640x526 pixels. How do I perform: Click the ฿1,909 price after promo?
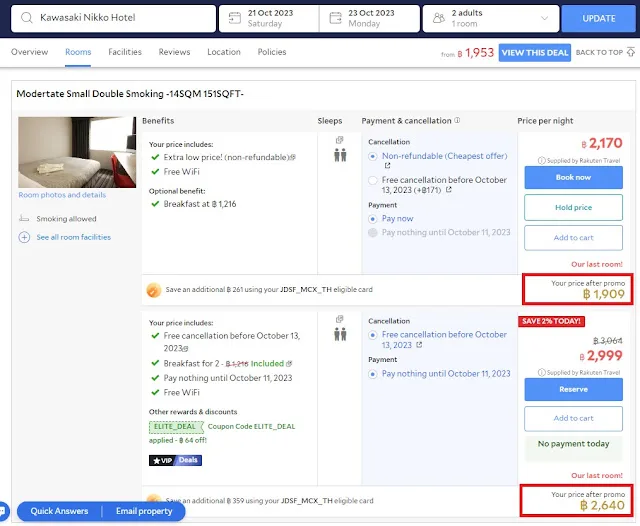[603, 294]
